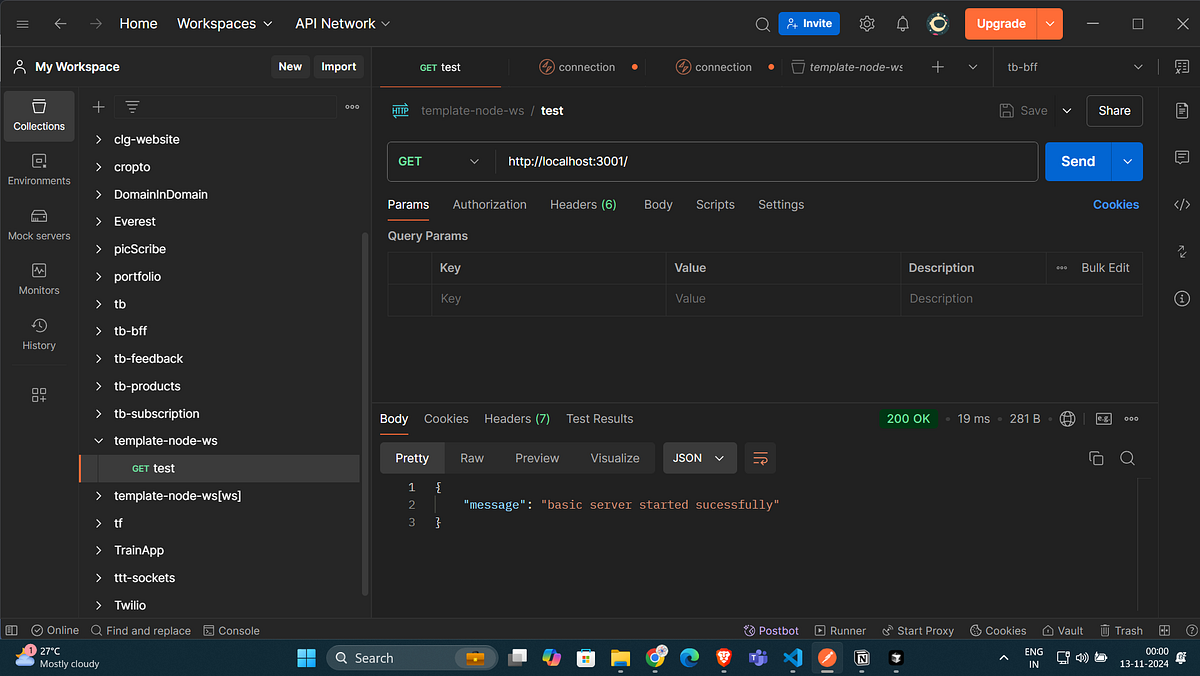This screenshot has width=1200, height=676.
Task: Open the Vault from the bottom bar
Action: [1062, 630]
